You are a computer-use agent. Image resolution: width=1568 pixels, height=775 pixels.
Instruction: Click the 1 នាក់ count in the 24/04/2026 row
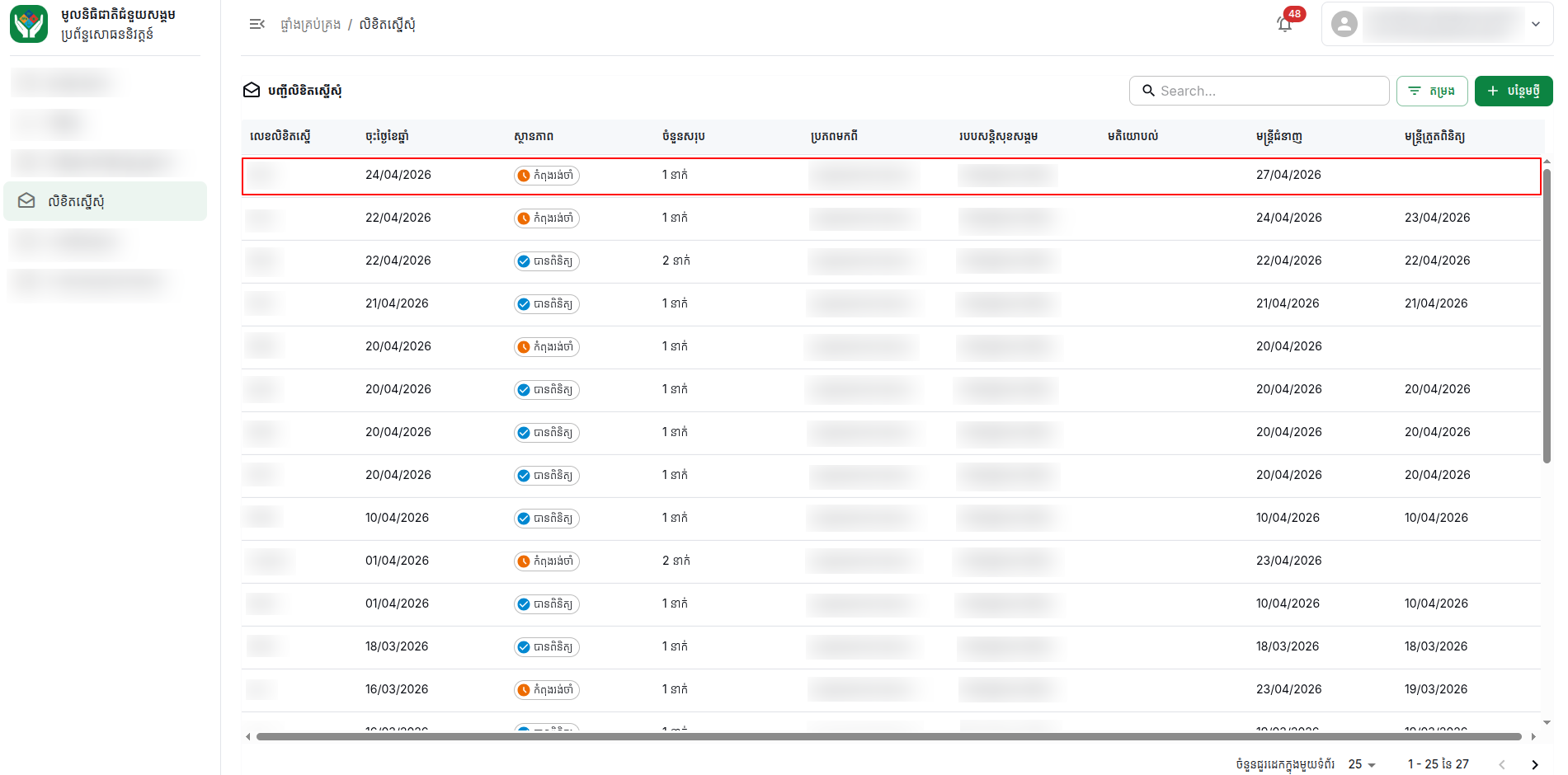point(675,175)
